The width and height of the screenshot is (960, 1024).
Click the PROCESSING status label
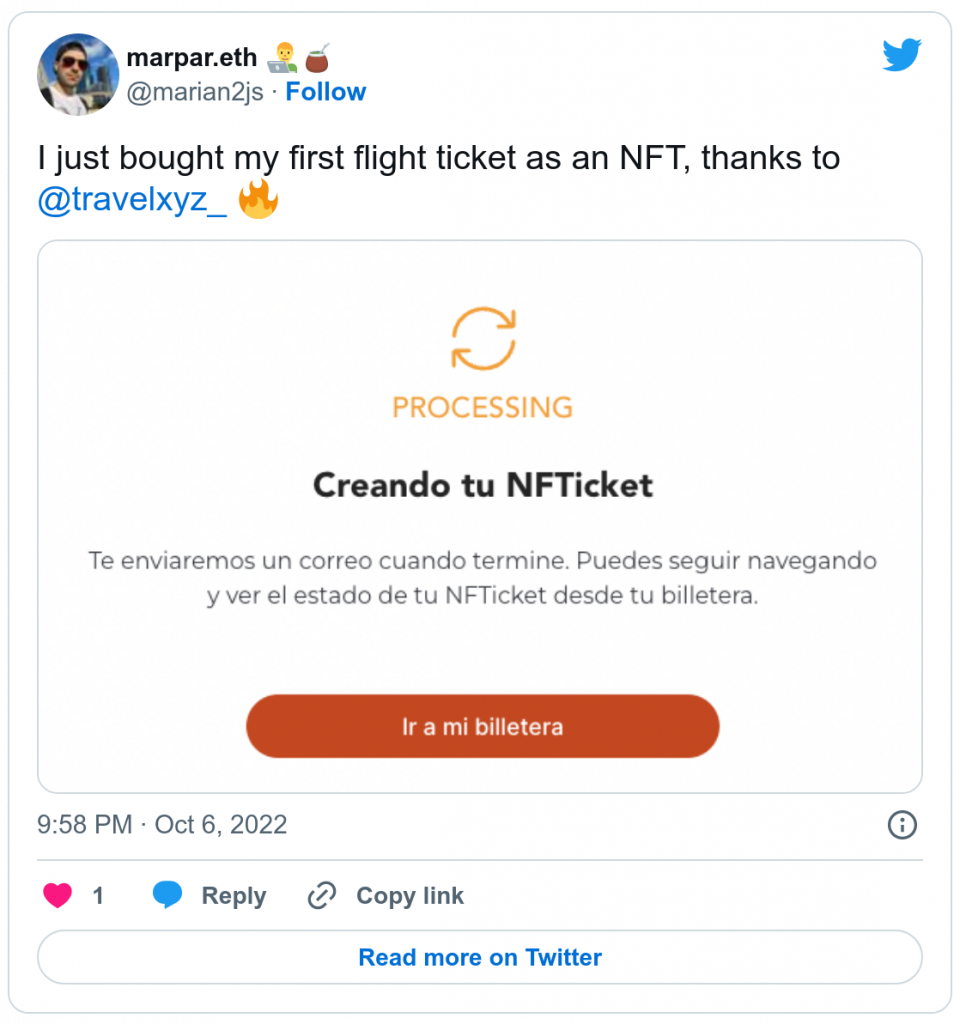coord(483,407)
